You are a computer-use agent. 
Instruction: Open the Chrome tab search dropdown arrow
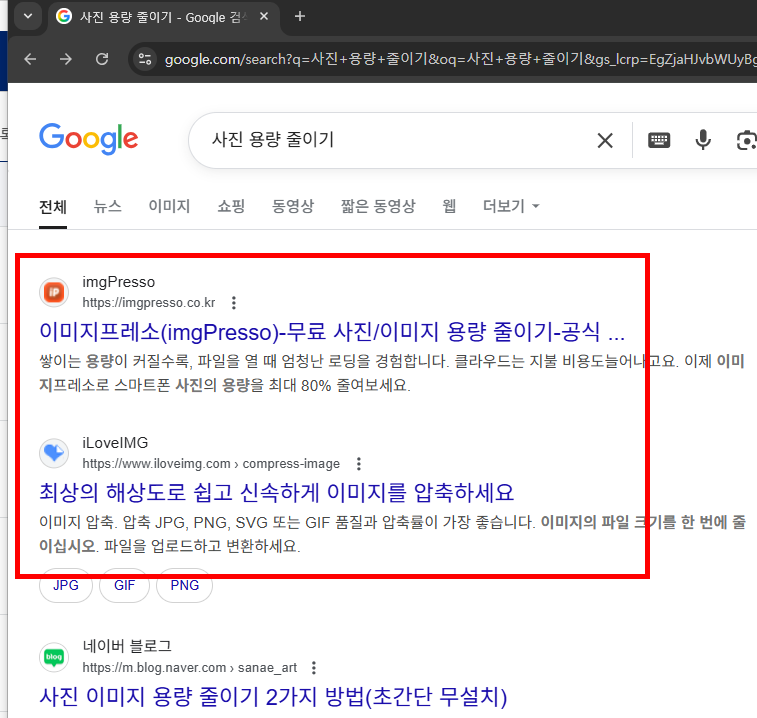(28, 16)
